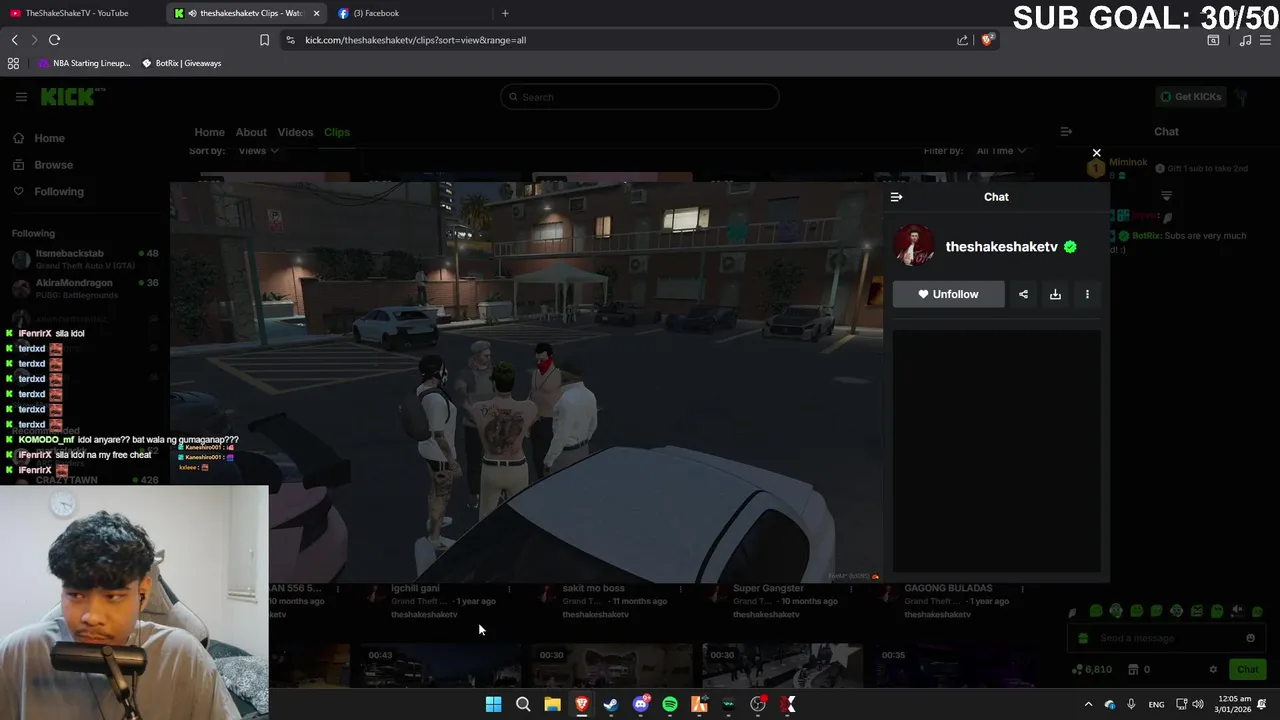Open Windows taskbar Search
Image resolution: width=1280 pixels, height=720 pixels.
point(523,705)
